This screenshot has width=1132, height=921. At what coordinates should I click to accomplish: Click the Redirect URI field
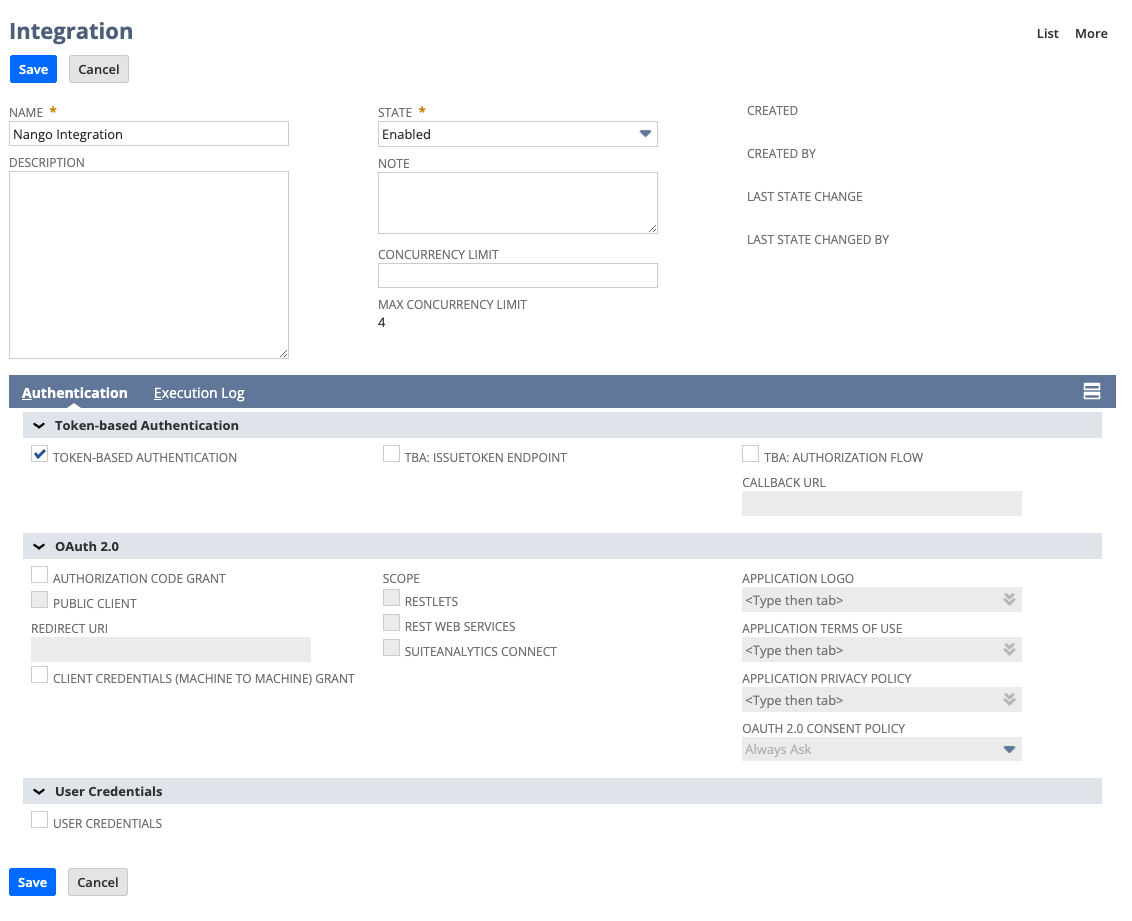click(170, 650)
